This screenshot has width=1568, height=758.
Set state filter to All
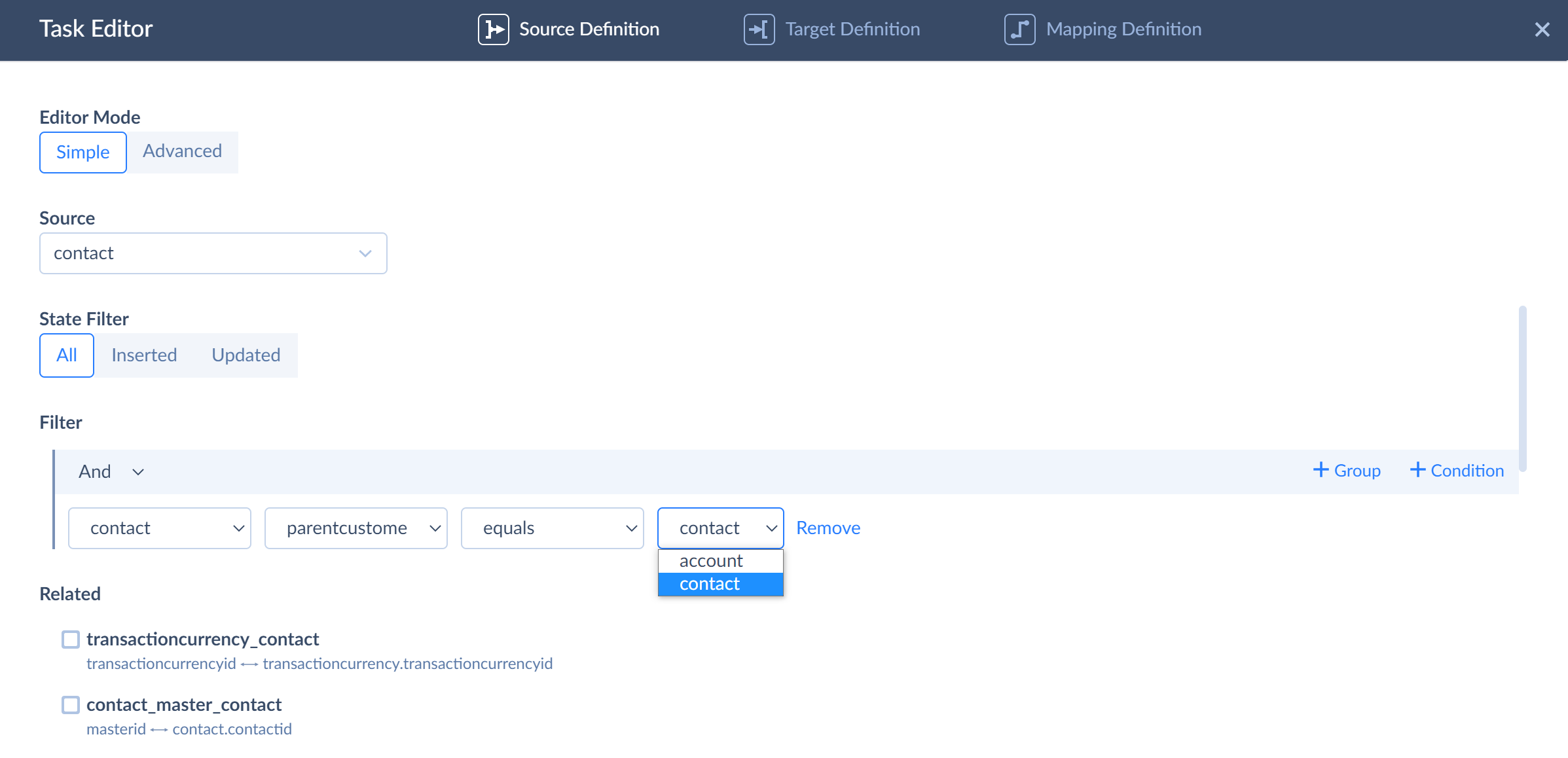point(67,355)
